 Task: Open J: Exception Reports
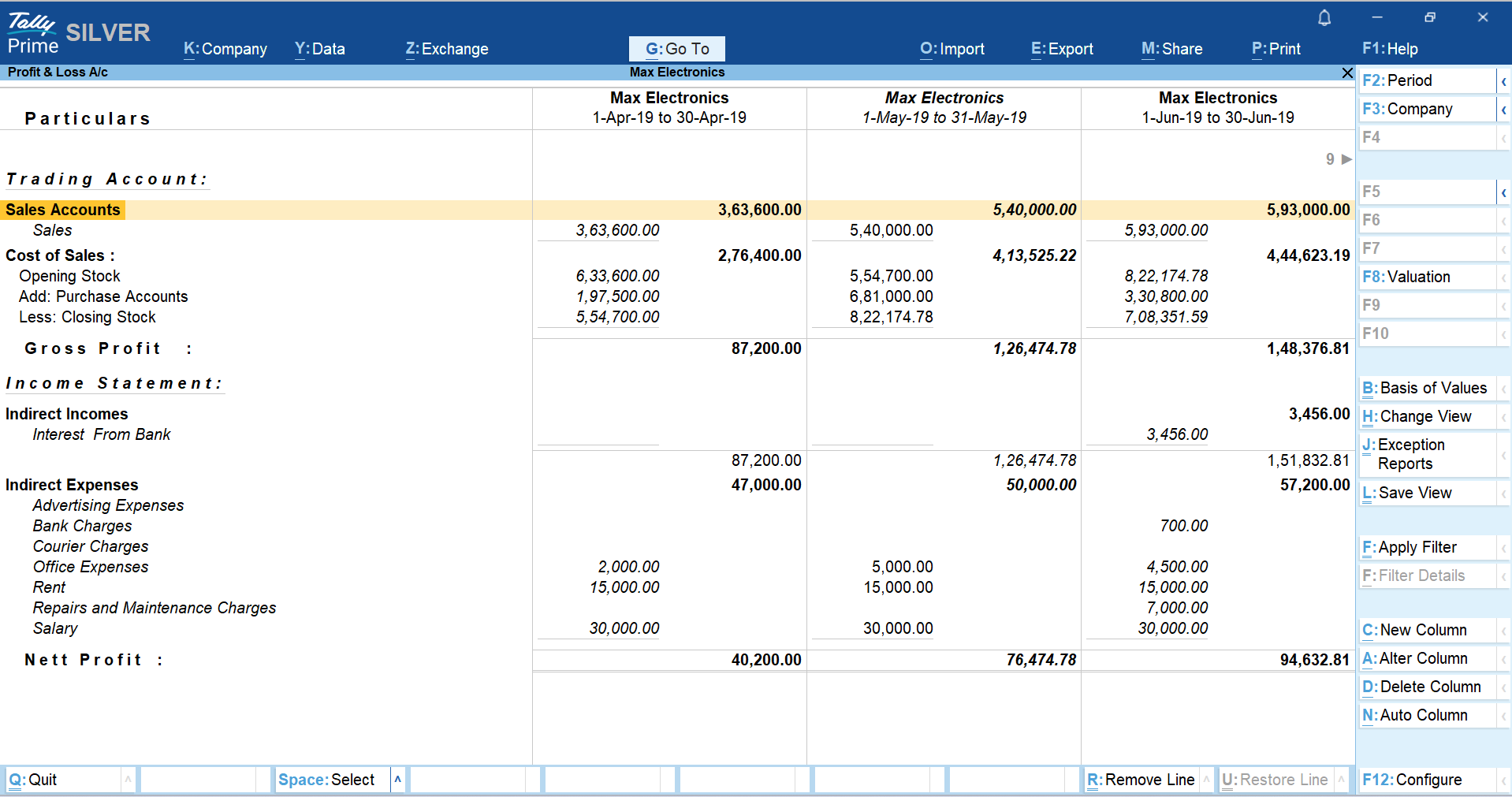click(1428, 455)
